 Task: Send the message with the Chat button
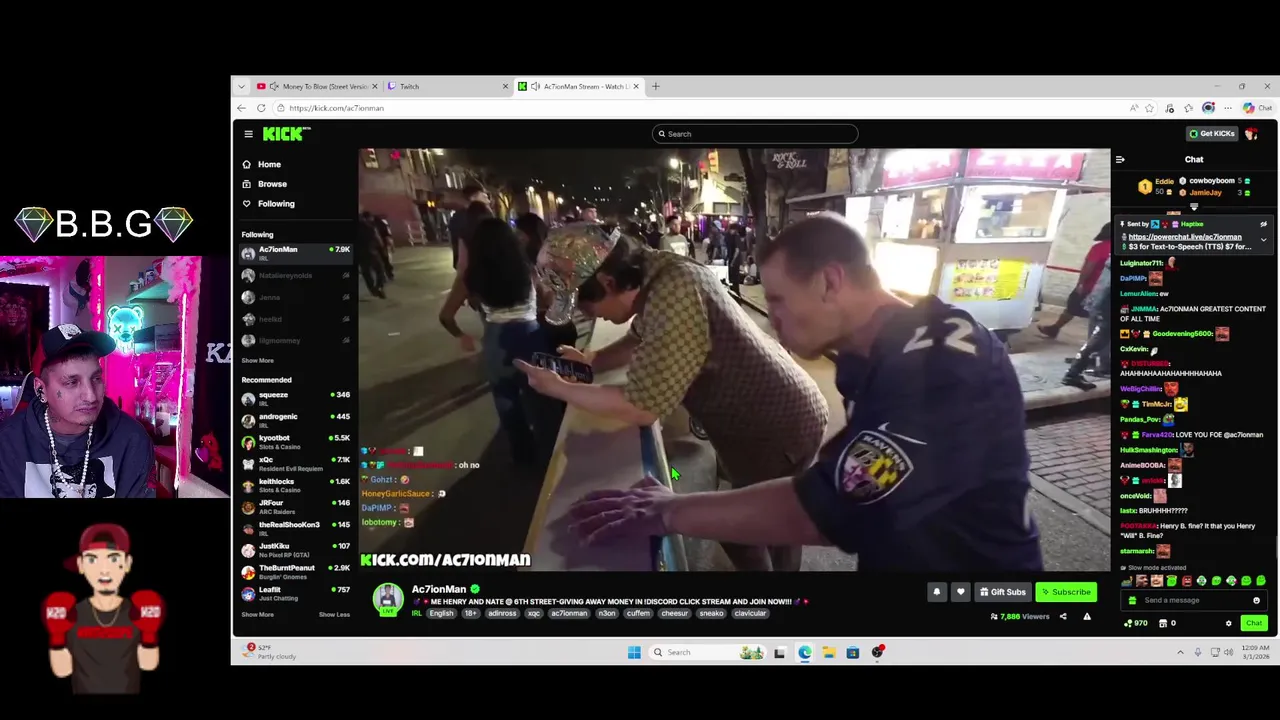pyautogui.click(x=1254, y=623)
